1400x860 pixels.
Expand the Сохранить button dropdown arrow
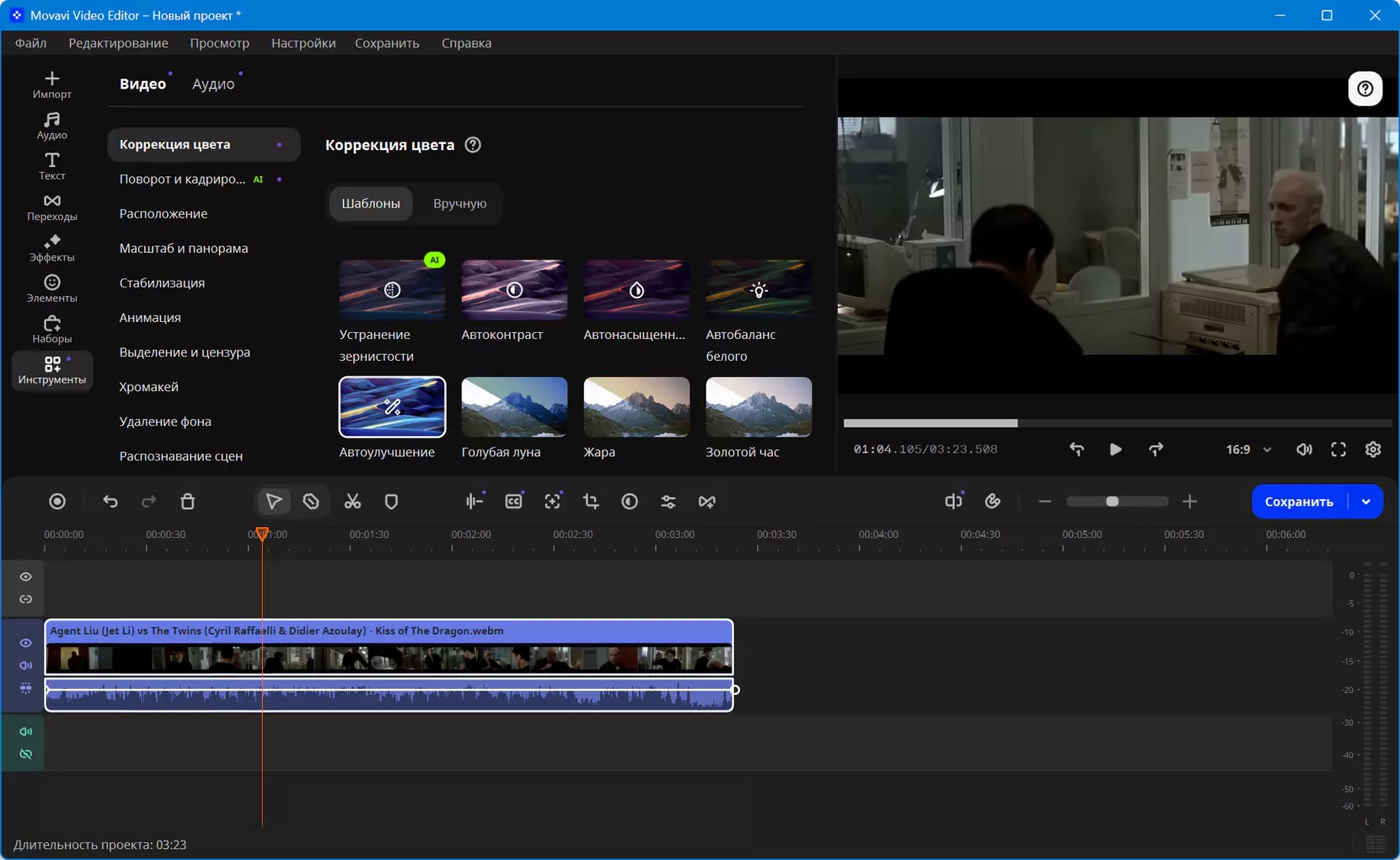point(1366,502)
